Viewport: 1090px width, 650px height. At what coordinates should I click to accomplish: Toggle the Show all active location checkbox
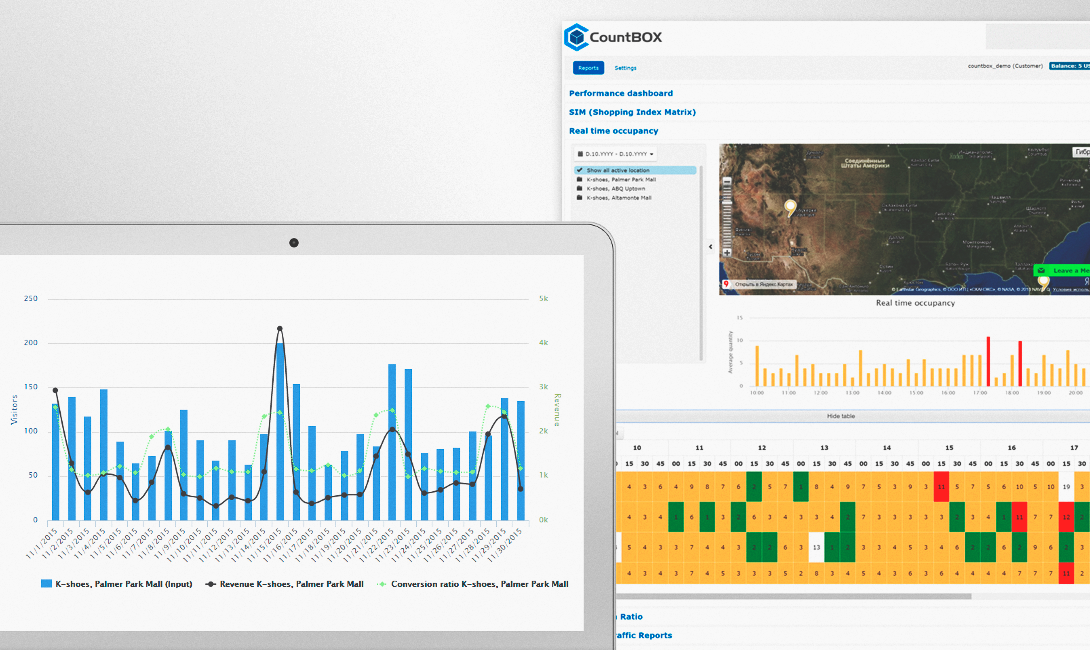pos(579,170)
